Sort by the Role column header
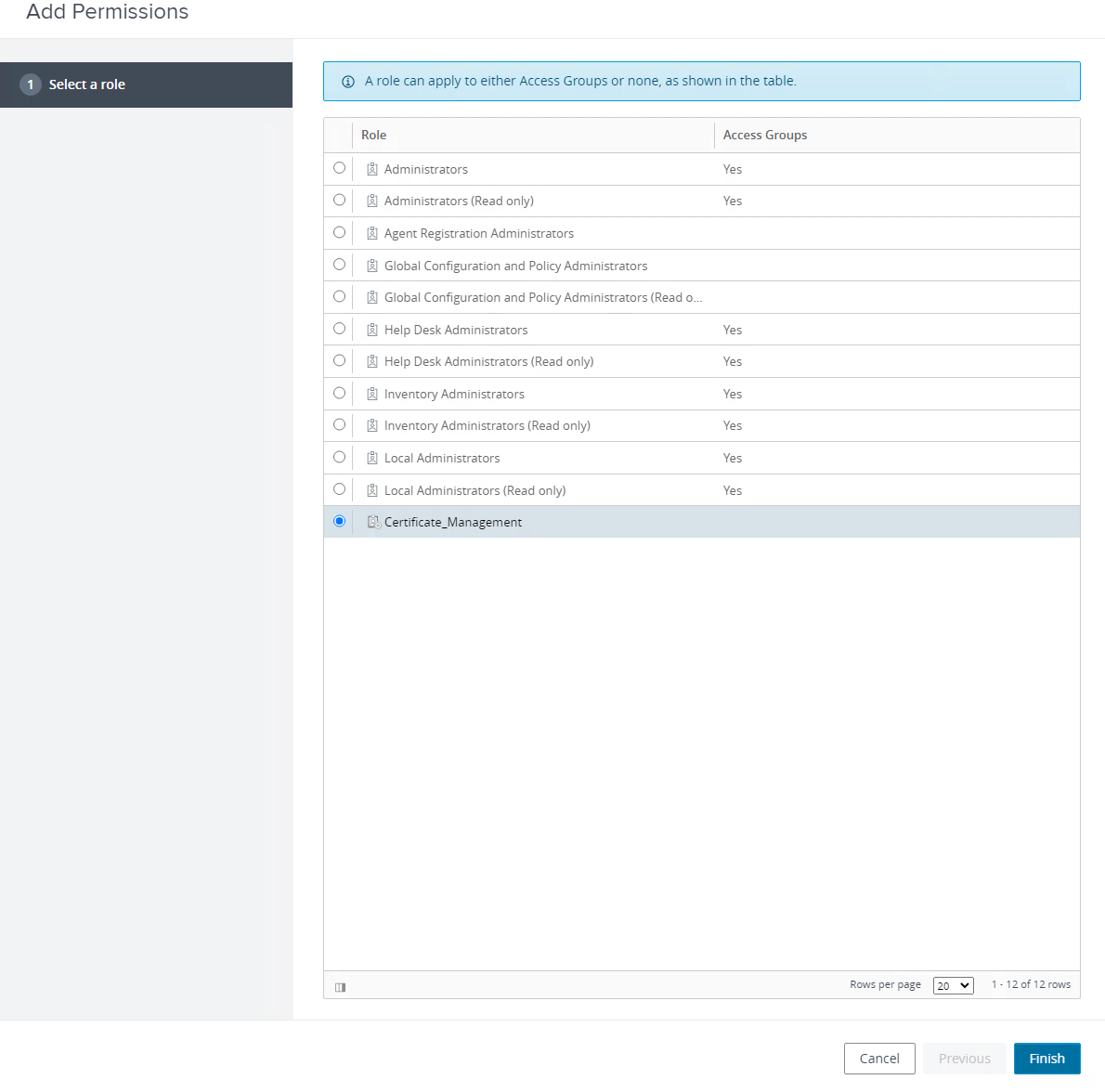 point(373,135)
